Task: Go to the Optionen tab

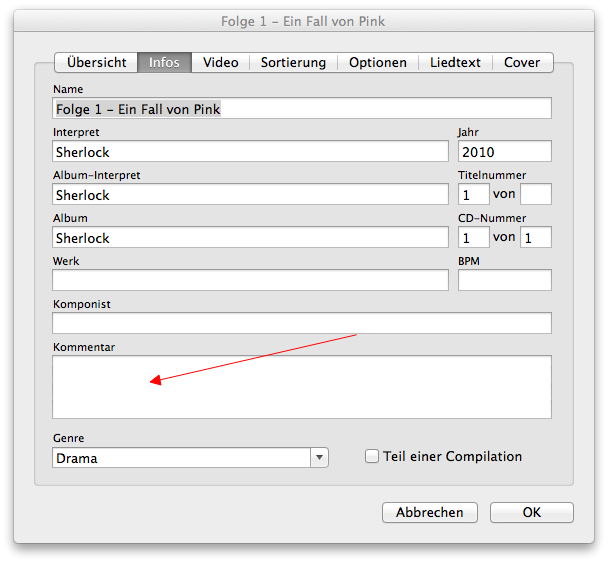Action: [x=377, y=62]
